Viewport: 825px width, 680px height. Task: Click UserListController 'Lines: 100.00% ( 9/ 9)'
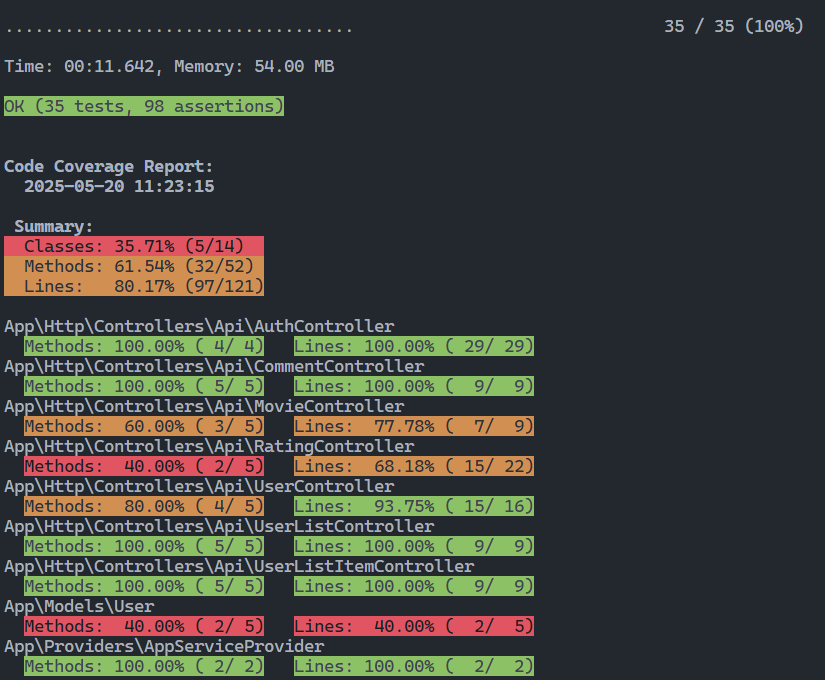[414, 546]
